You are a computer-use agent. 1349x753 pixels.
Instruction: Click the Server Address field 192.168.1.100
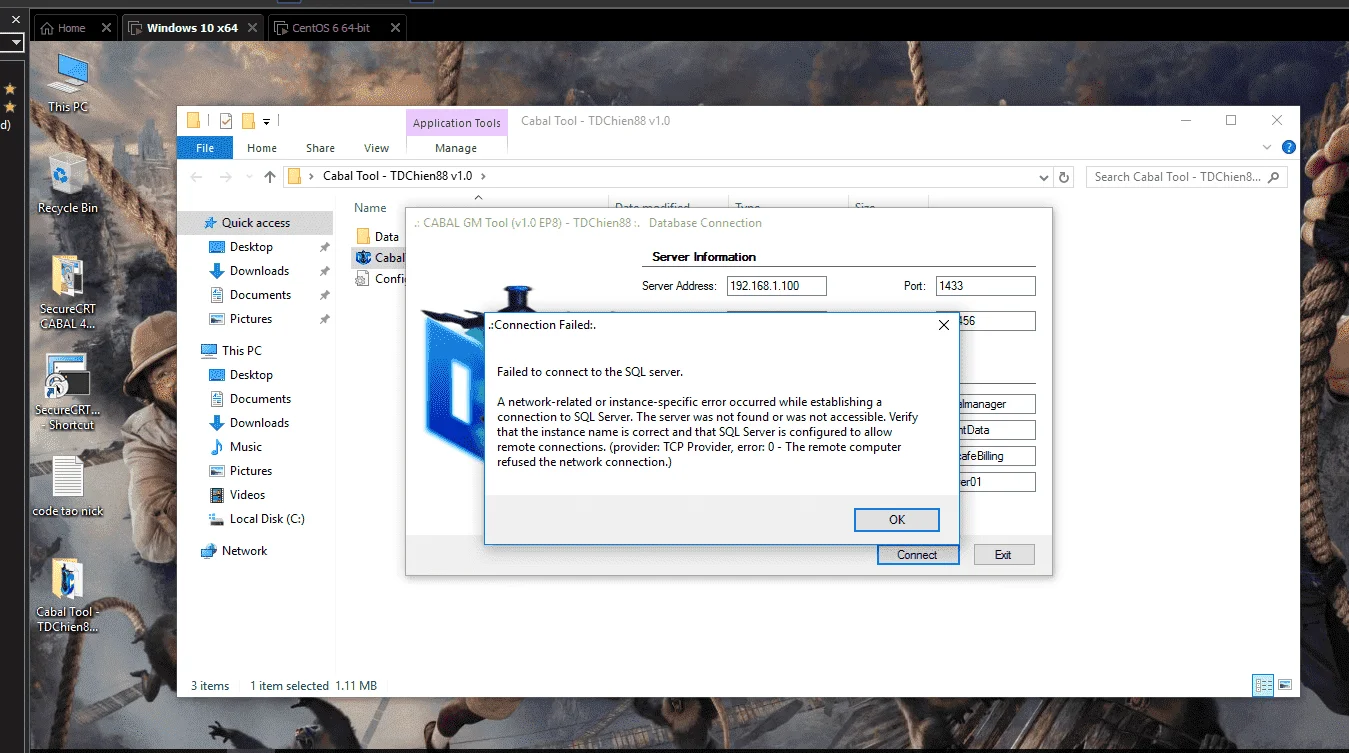777,286
